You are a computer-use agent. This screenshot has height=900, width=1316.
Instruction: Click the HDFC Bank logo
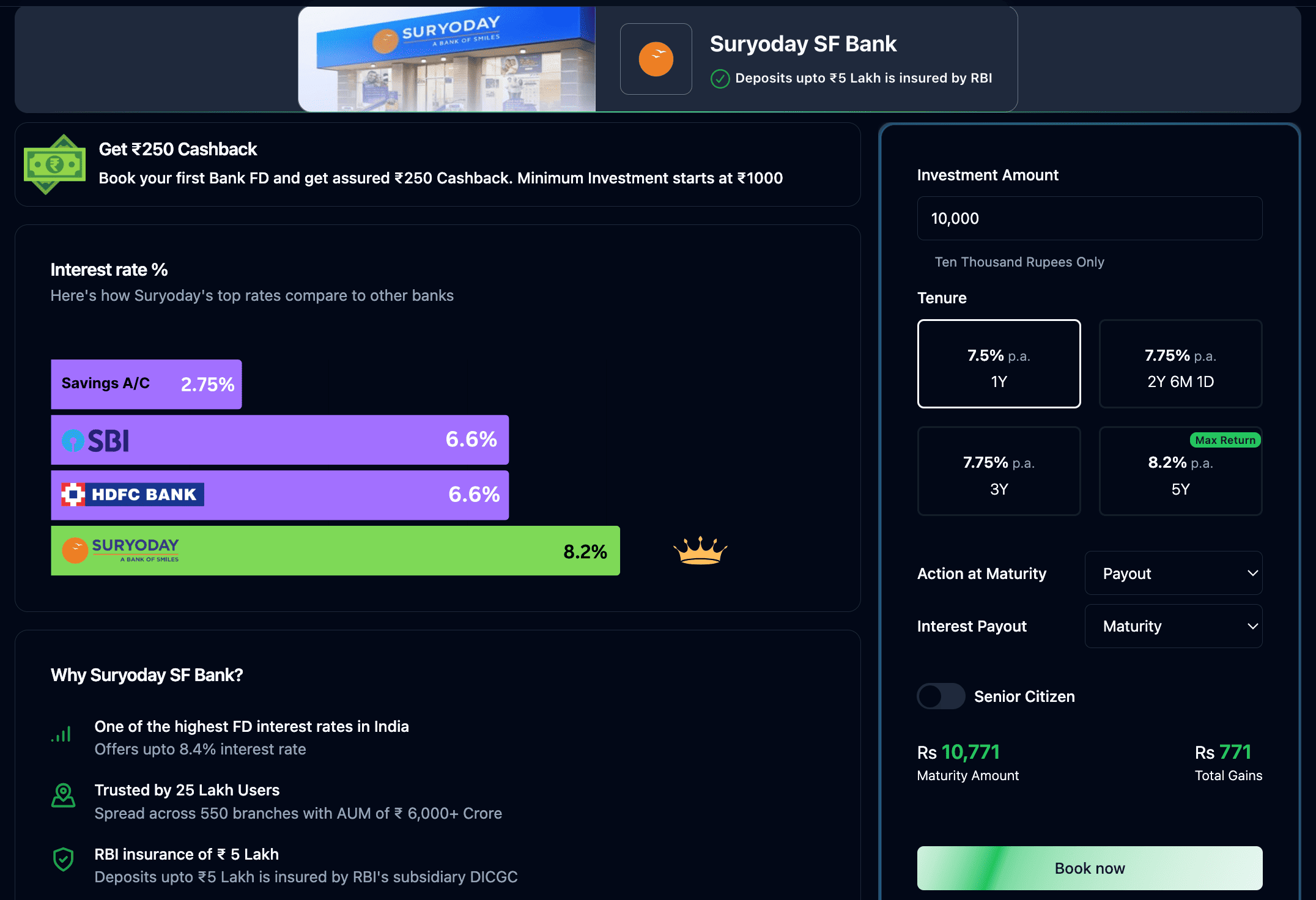133,495
